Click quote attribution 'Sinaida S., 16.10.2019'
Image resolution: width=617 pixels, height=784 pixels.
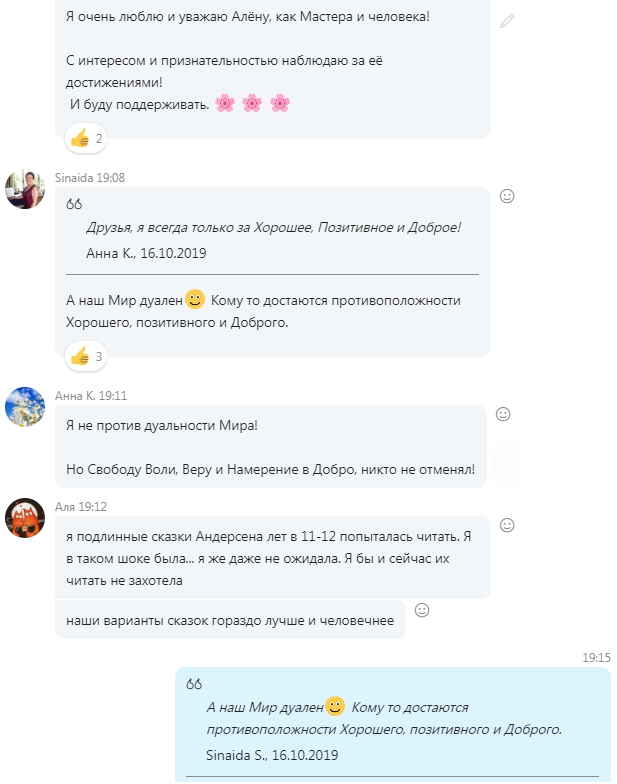272,755
